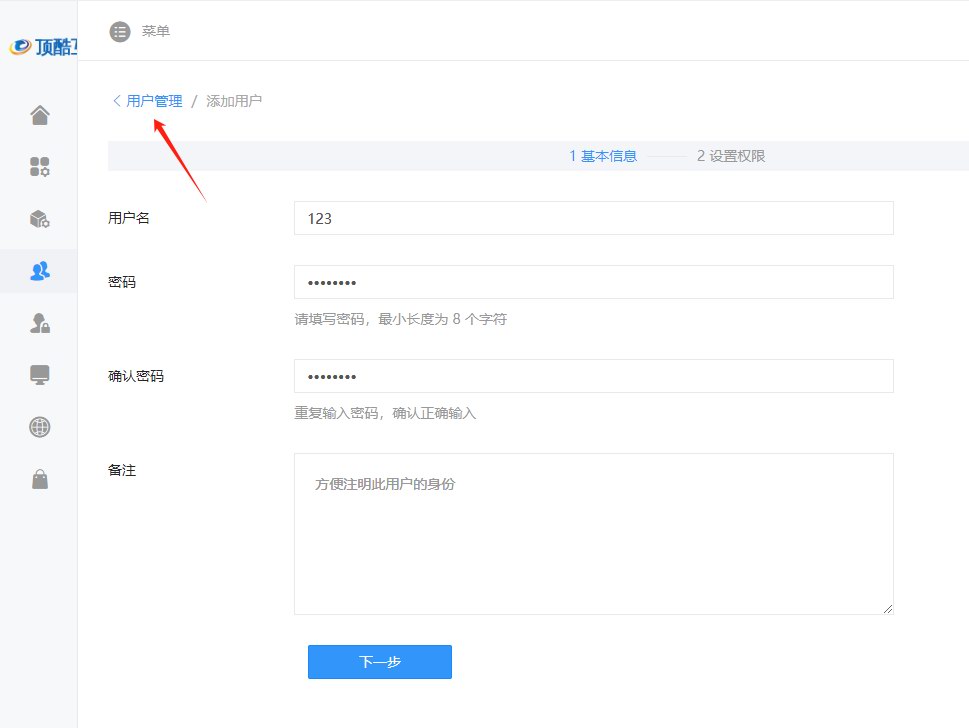Focus the 备注 textarea

pos(594,534)
